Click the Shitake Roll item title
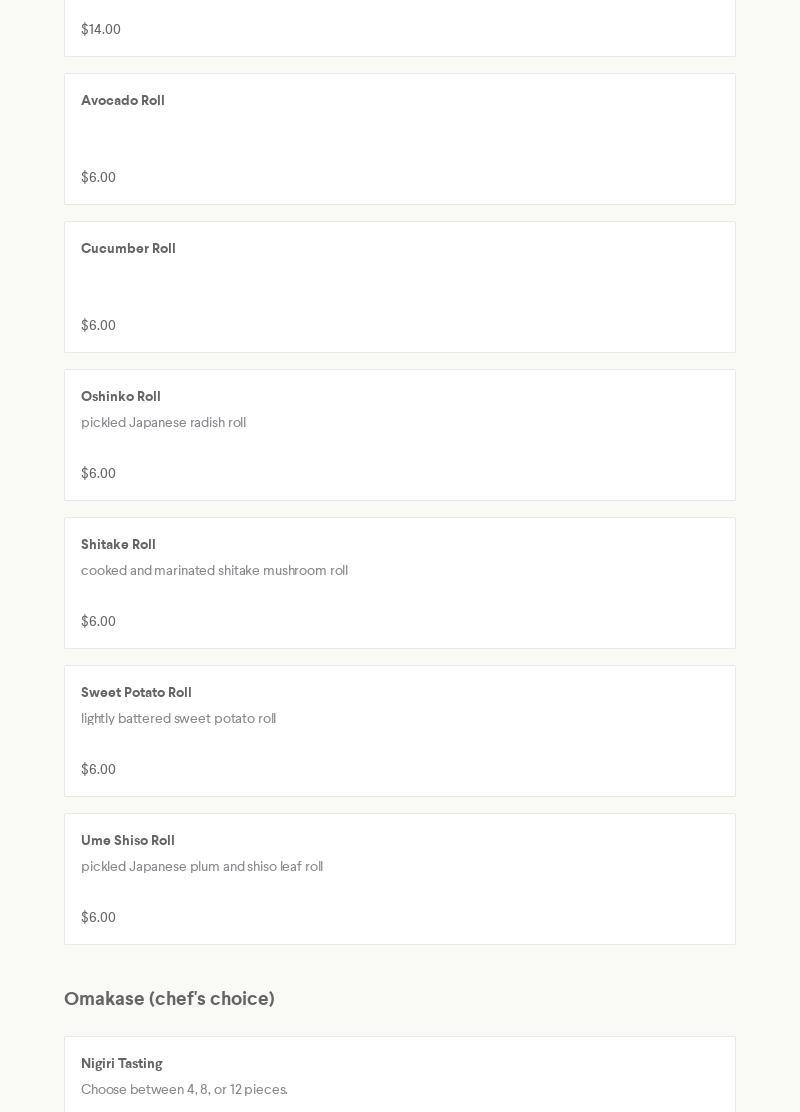The image size is (800, 1112). pos(118,545)
